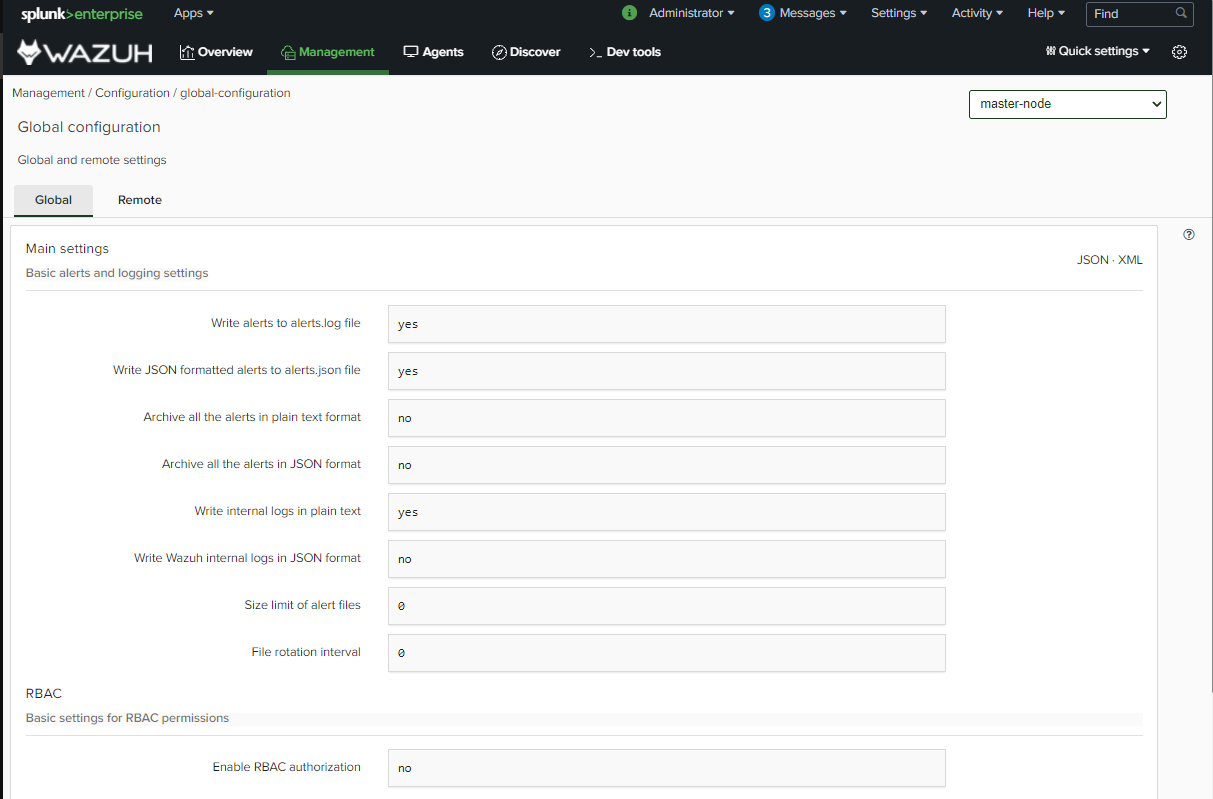Open the Dev tools console
The height and width of the screenshot is (799, 1213).
(x=624, y=52)
